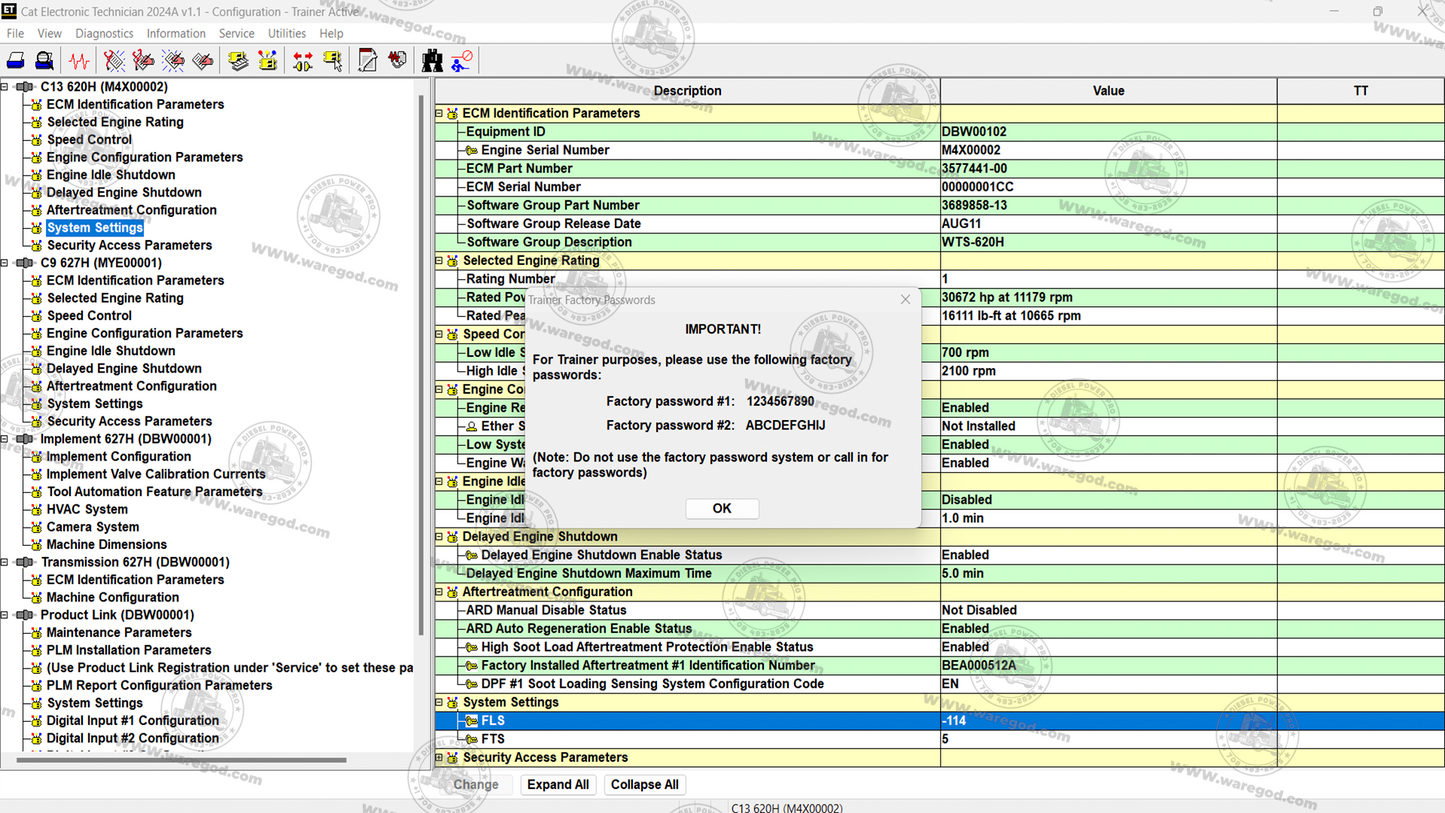Image resolution: width=1445 pixels, height=813 pixels.
Task: Collapse the System Settings group in table
Action: click(439, 703)
